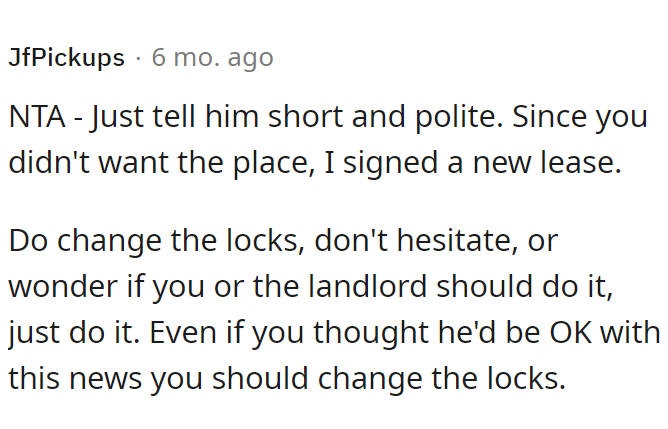Click the final words "change the locks."
This screenshot has height=429, width=668.
click(441, 378)
